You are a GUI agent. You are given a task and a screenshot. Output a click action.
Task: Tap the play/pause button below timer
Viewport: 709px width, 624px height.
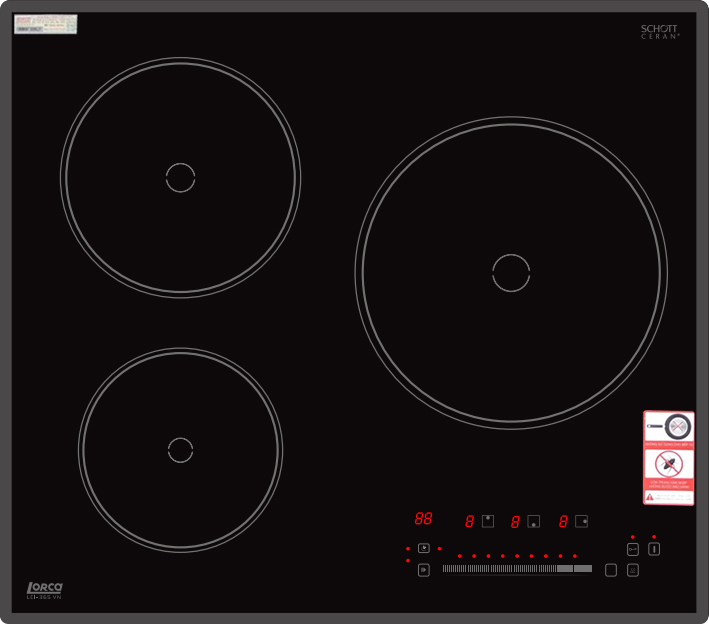[424, 570]
